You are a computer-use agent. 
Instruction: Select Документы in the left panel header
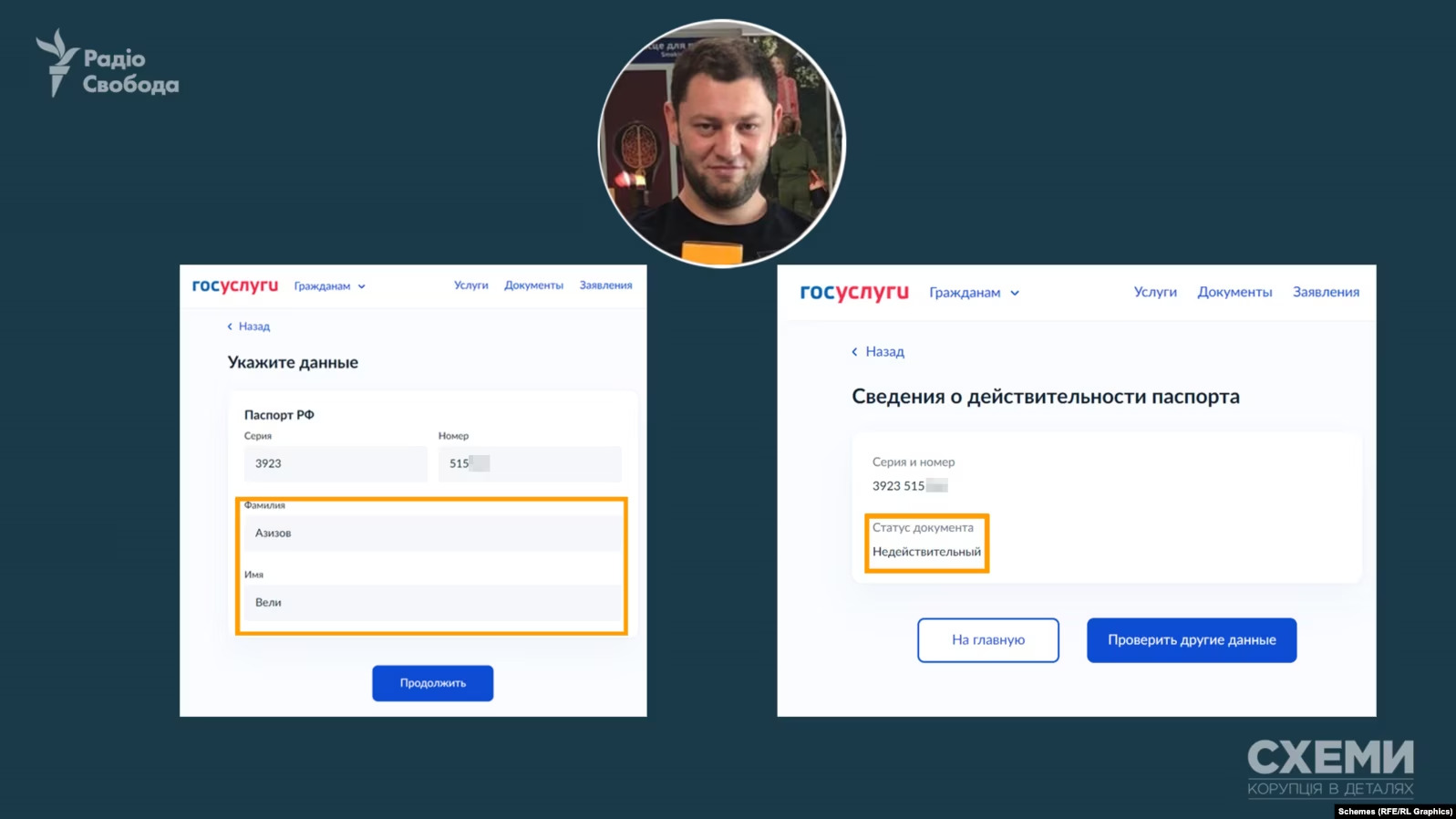pyautogui.click(x=533, y=285)
